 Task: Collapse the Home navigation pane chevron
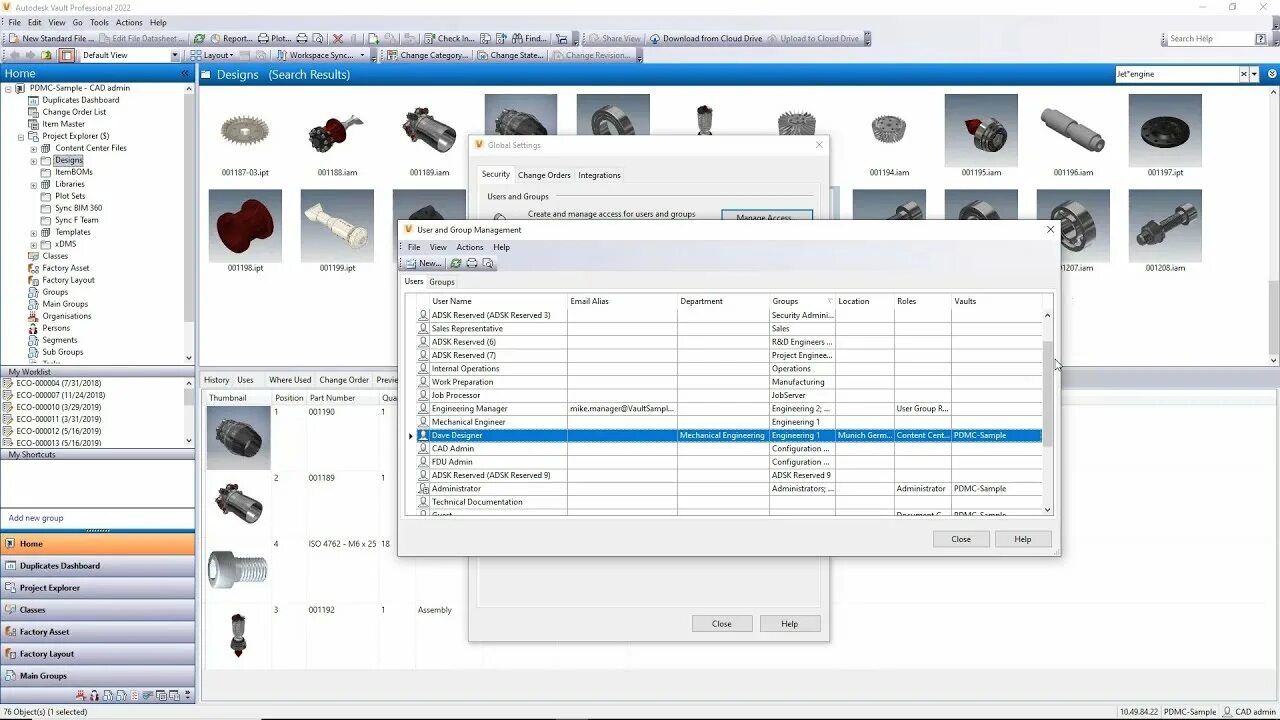click(x=184, y=74)
